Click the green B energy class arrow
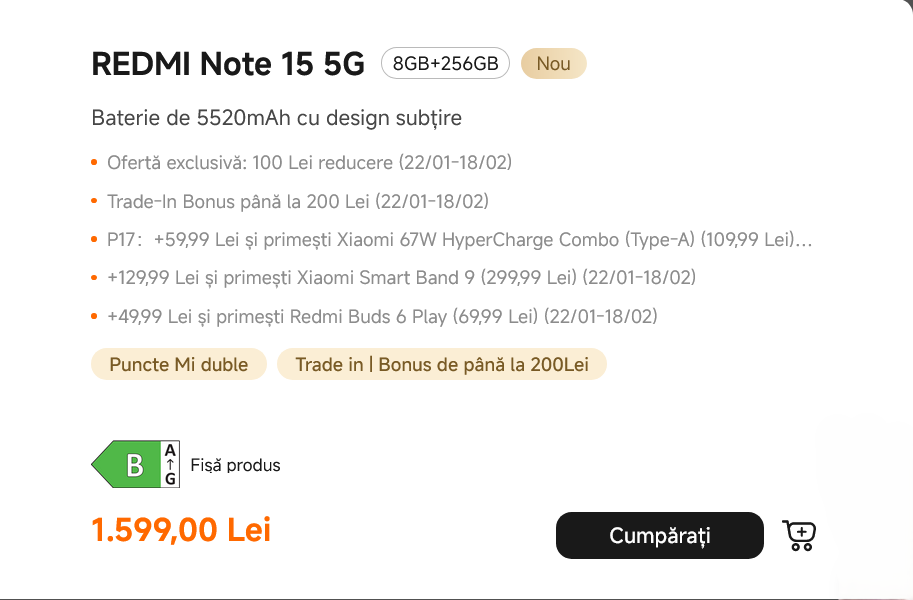Screen dimensions: 913x600 click(128, 465)
